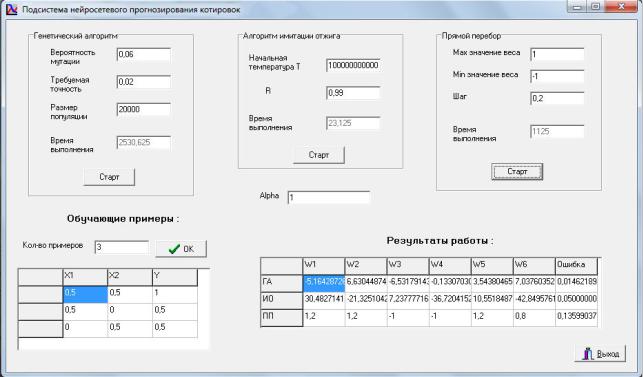
Task: Click the Выход exit button
Action: tap(600, 354)
